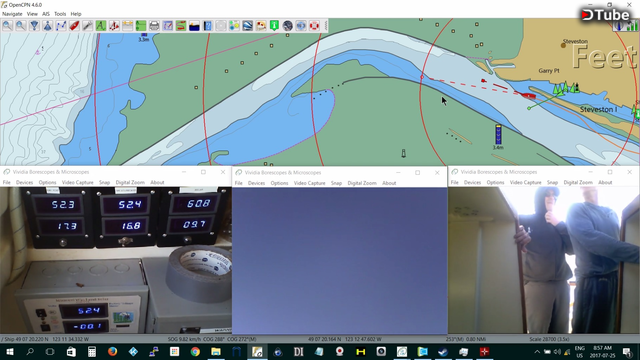
Task: Toggle ENC text display green A icon
Action: (x=101, y=26)
